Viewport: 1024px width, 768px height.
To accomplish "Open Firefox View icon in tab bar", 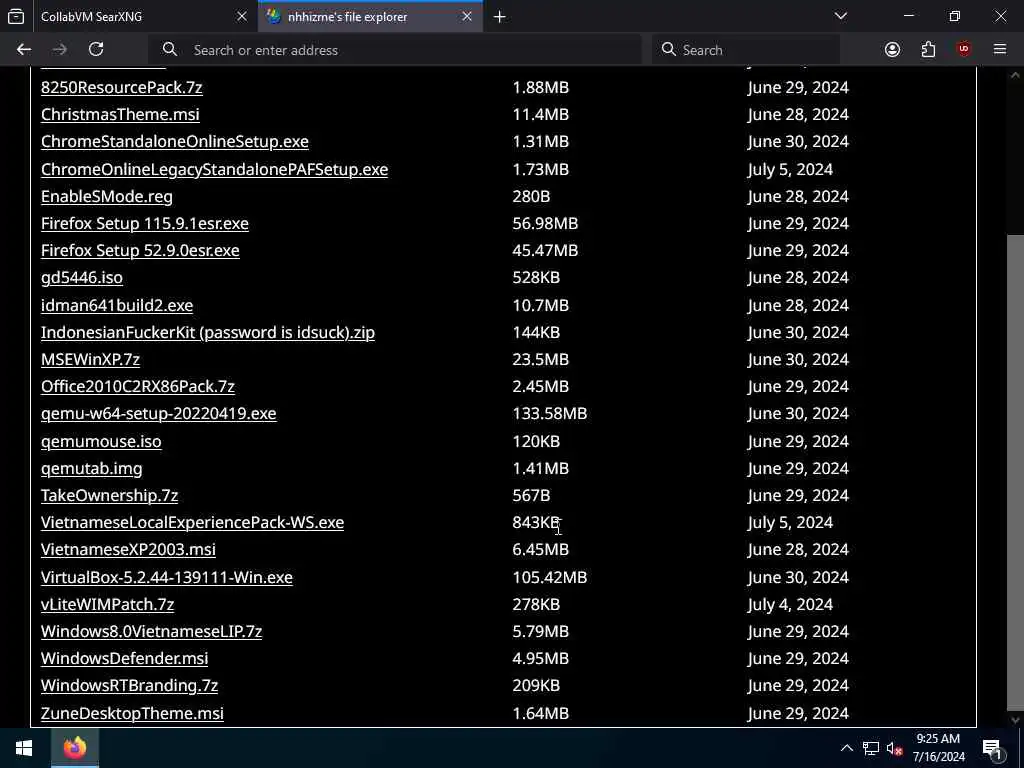I will [16, 16].
